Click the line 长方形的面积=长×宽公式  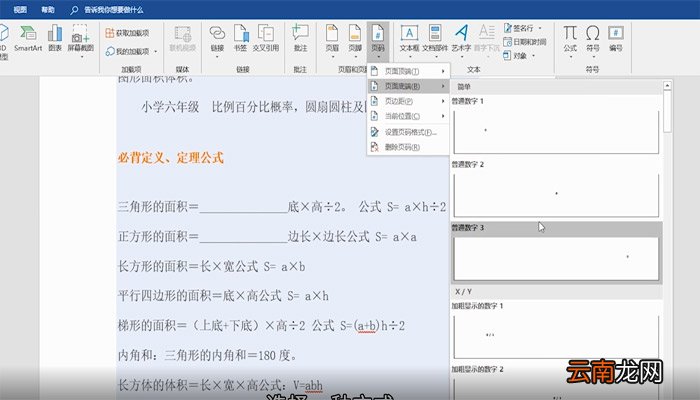click(212, 267)
